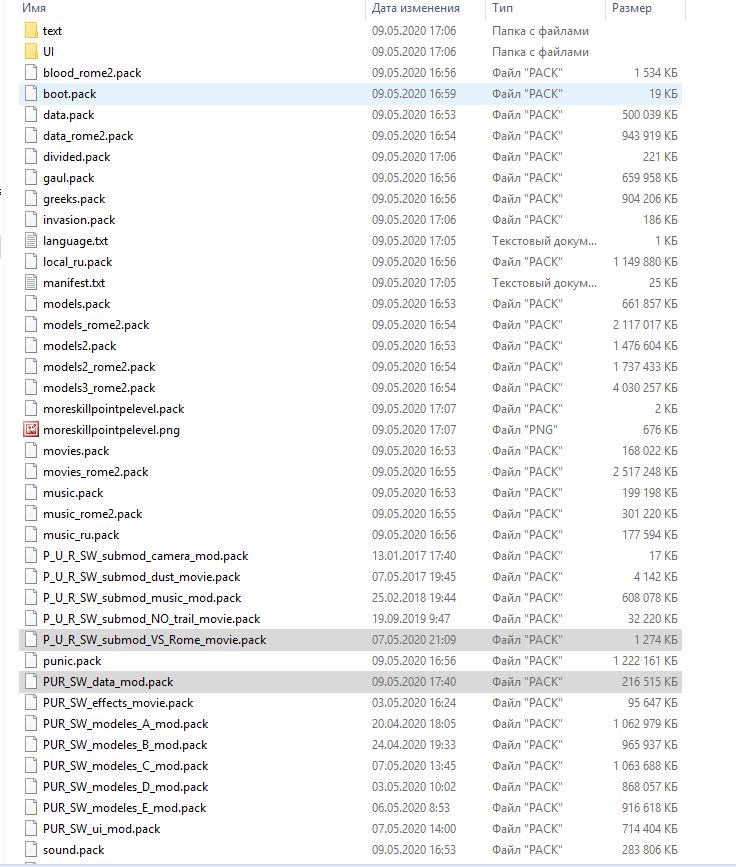736x867 pixels.
Task: Select the PUR_SW_modeles_B_mod.pack file name
Action: pyautogui.click(x=125, y=745)
